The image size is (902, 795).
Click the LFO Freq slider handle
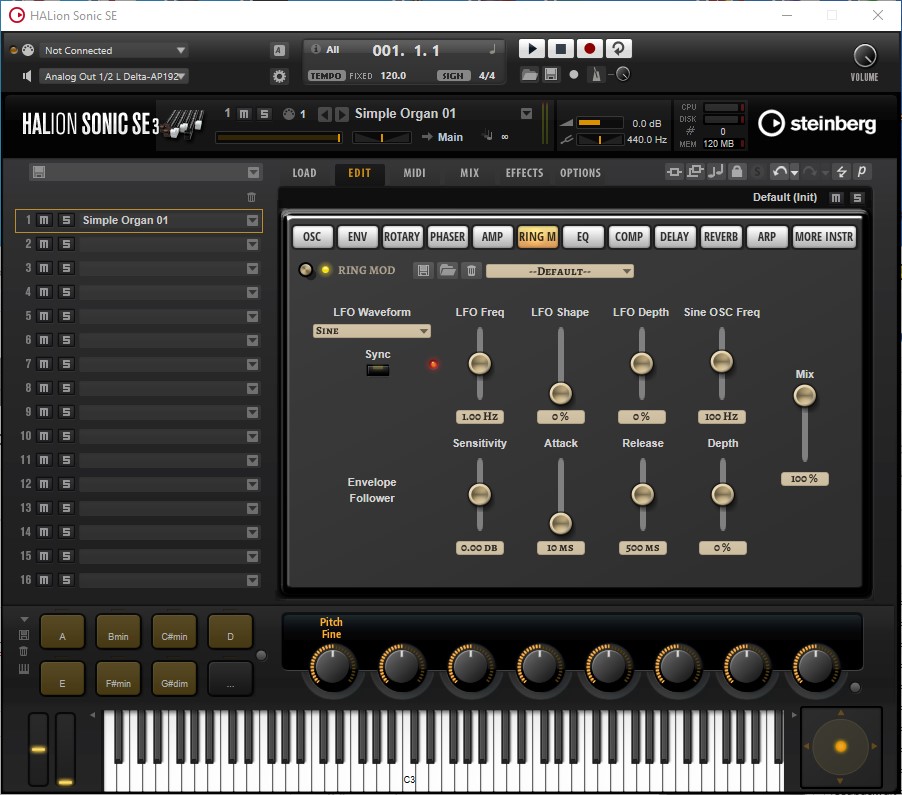point(479,364)
